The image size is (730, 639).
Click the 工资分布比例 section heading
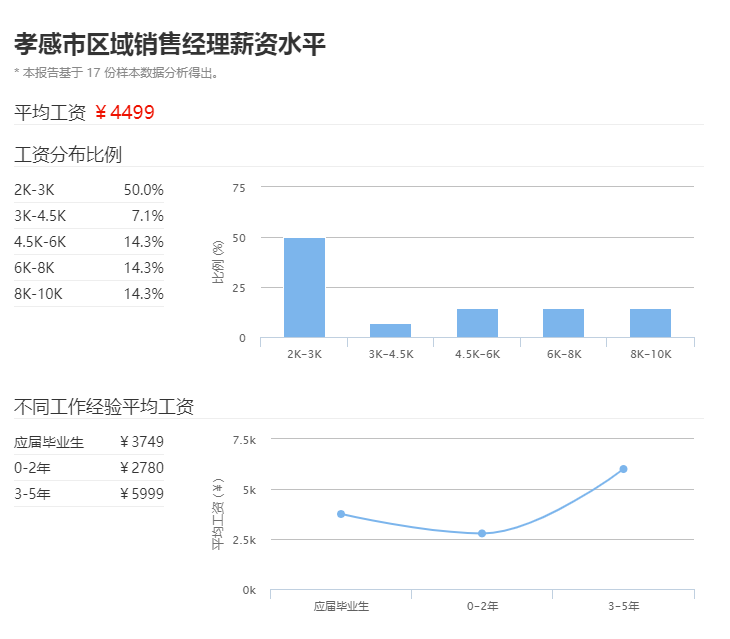68,154
